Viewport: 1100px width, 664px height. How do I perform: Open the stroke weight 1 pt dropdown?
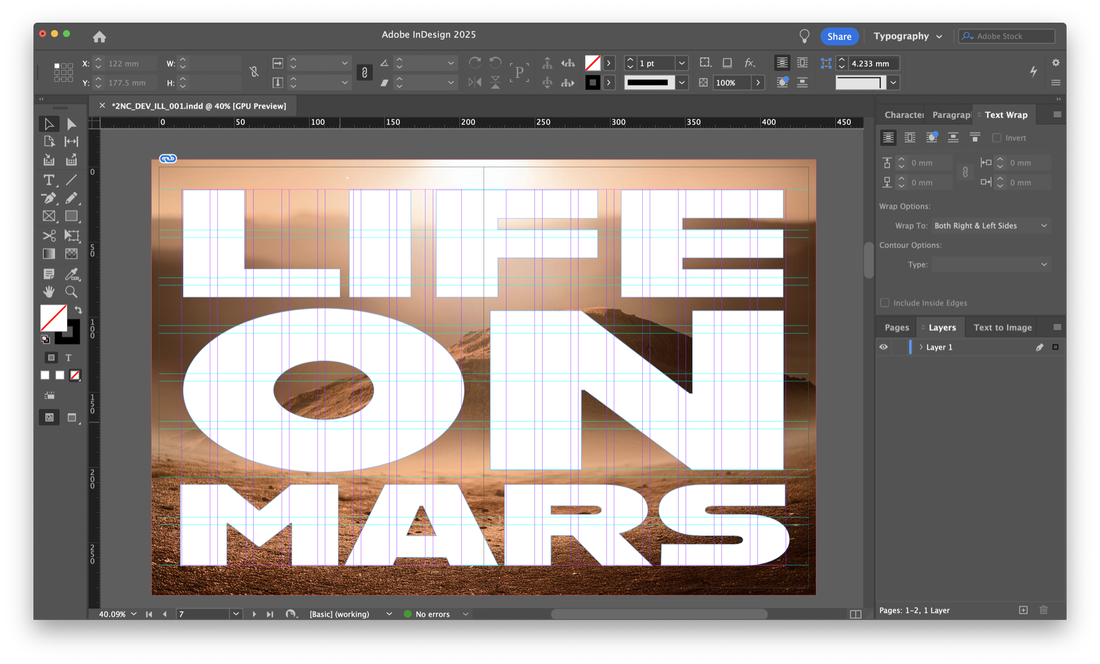point(681,63)
